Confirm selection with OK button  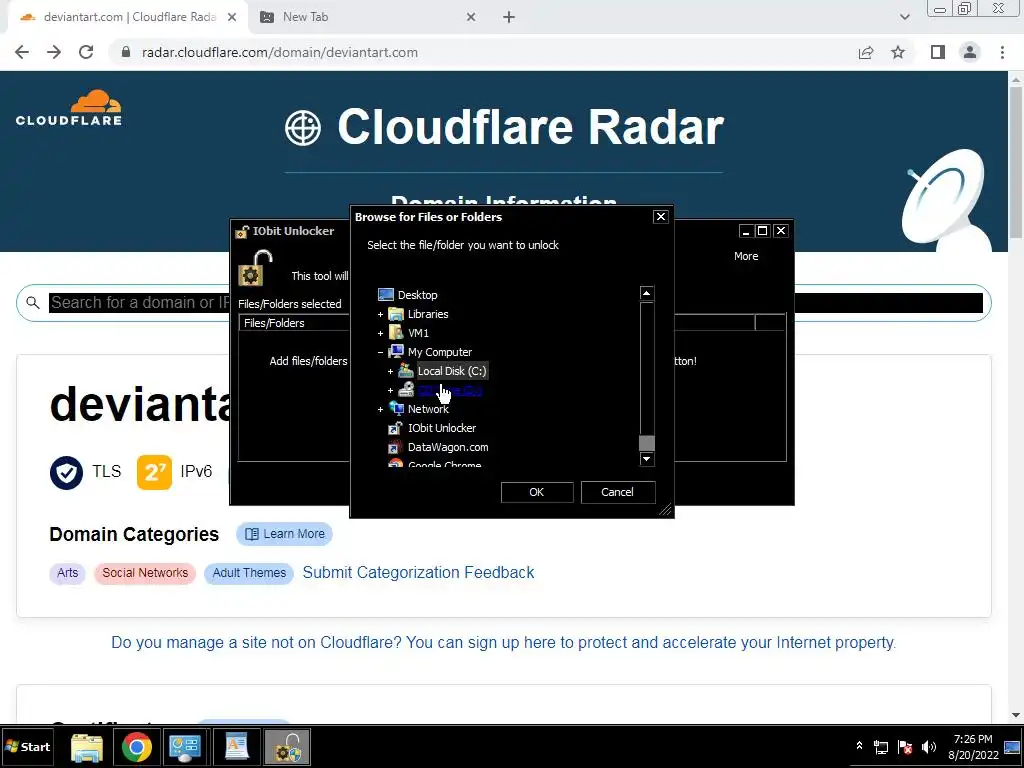click(x=537, y=492)
